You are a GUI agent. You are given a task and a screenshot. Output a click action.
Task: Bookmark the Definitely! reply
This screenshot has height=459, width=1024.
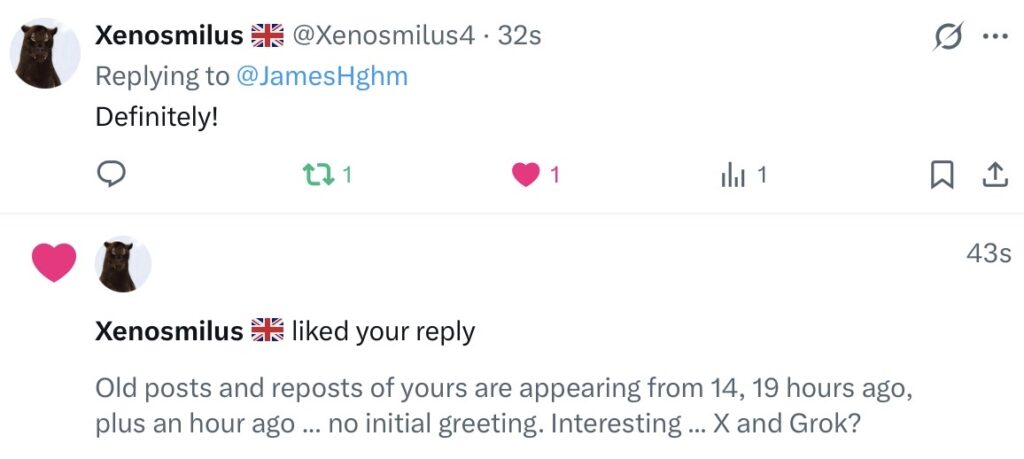[941, 175]
